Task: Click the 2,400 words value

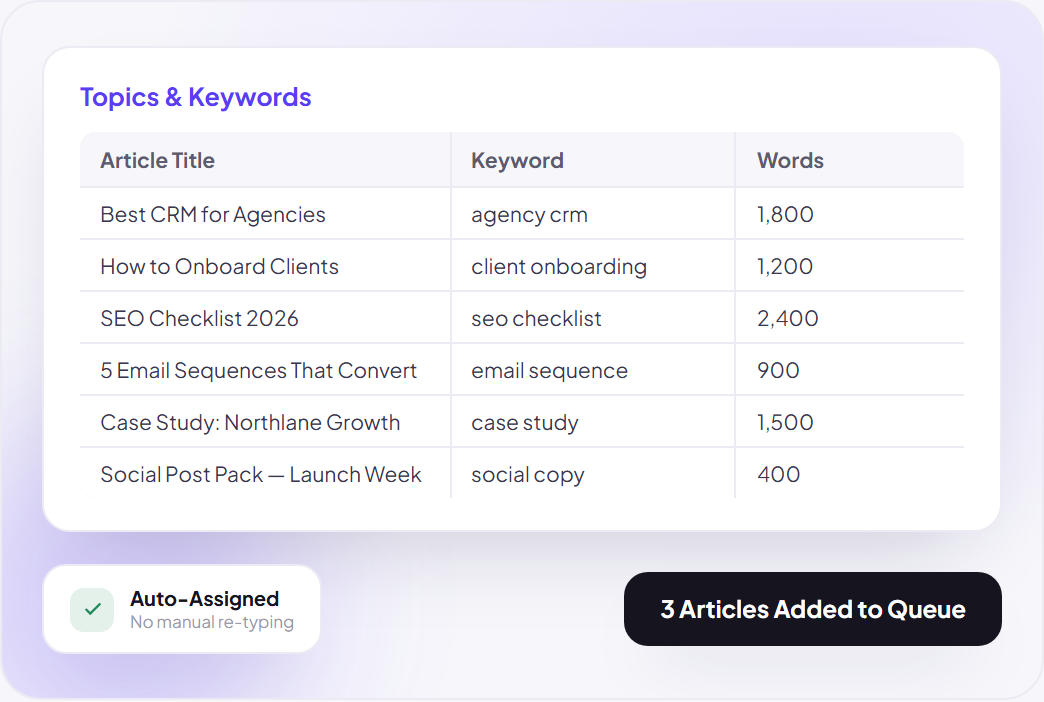Action: [788, 318]
